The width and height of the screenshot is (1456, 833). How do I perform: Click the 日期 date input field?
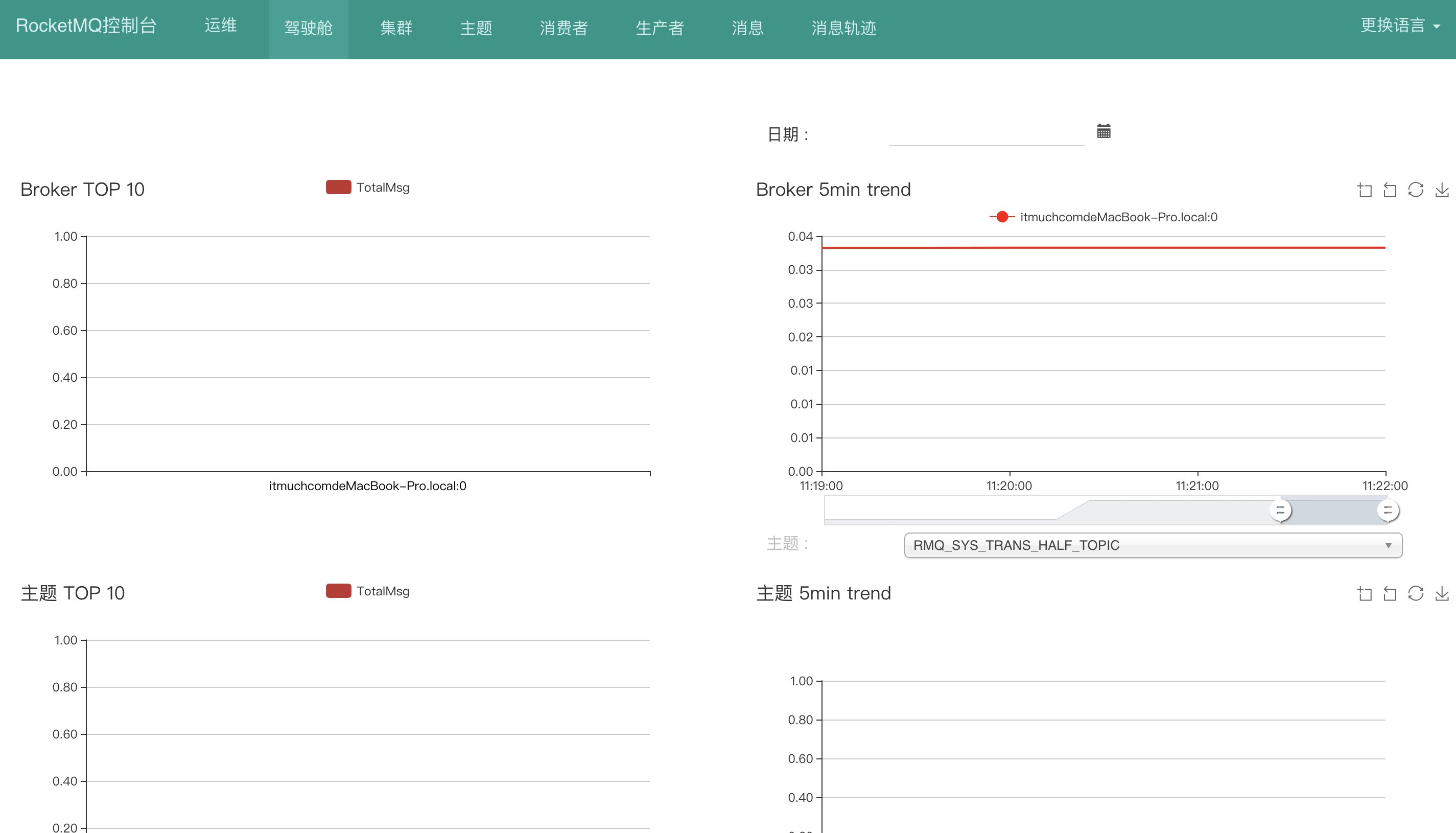click(986, 134)
